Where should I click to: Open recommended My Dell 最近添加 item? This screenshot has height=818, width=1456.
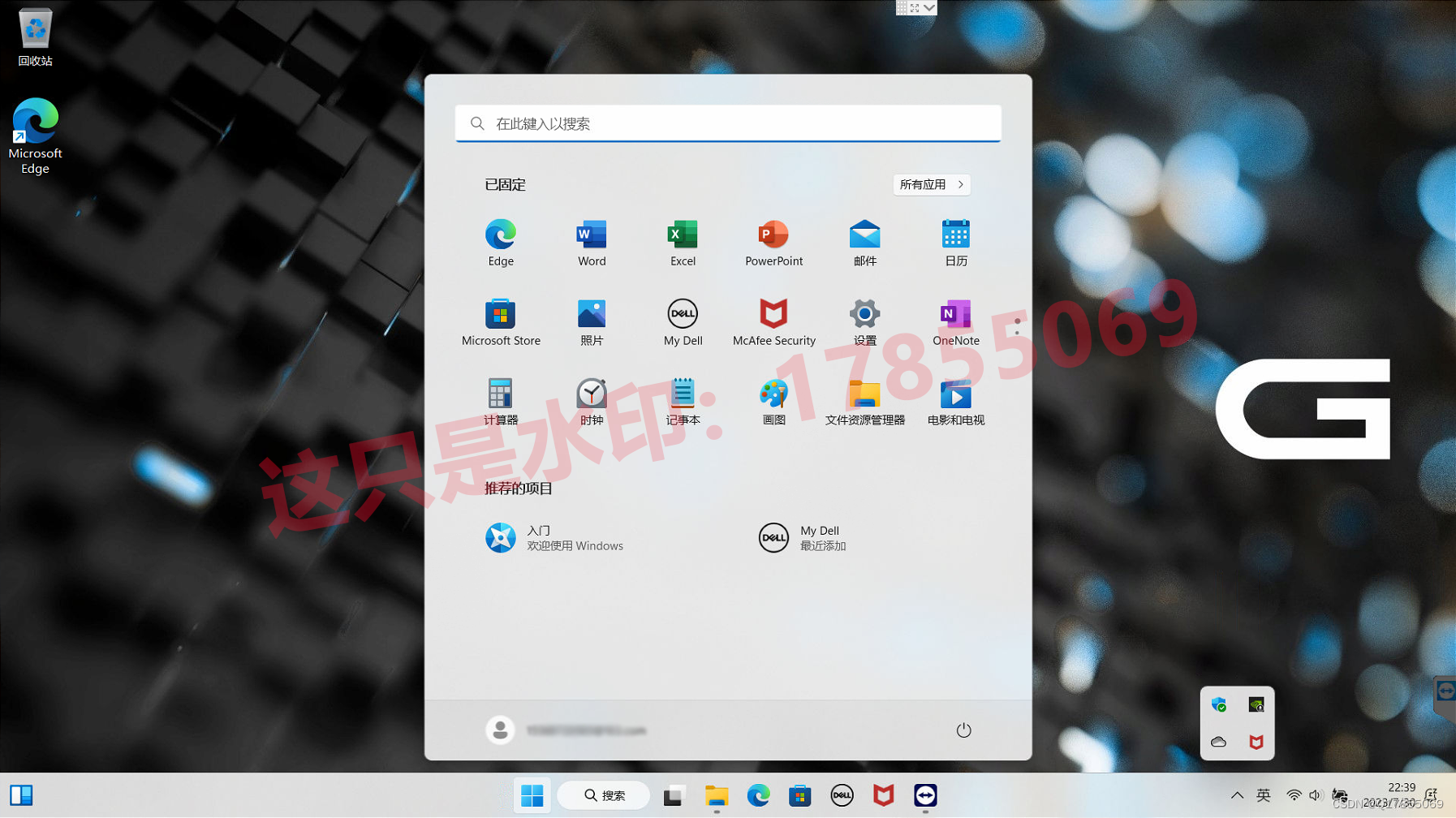click(803, 537)
